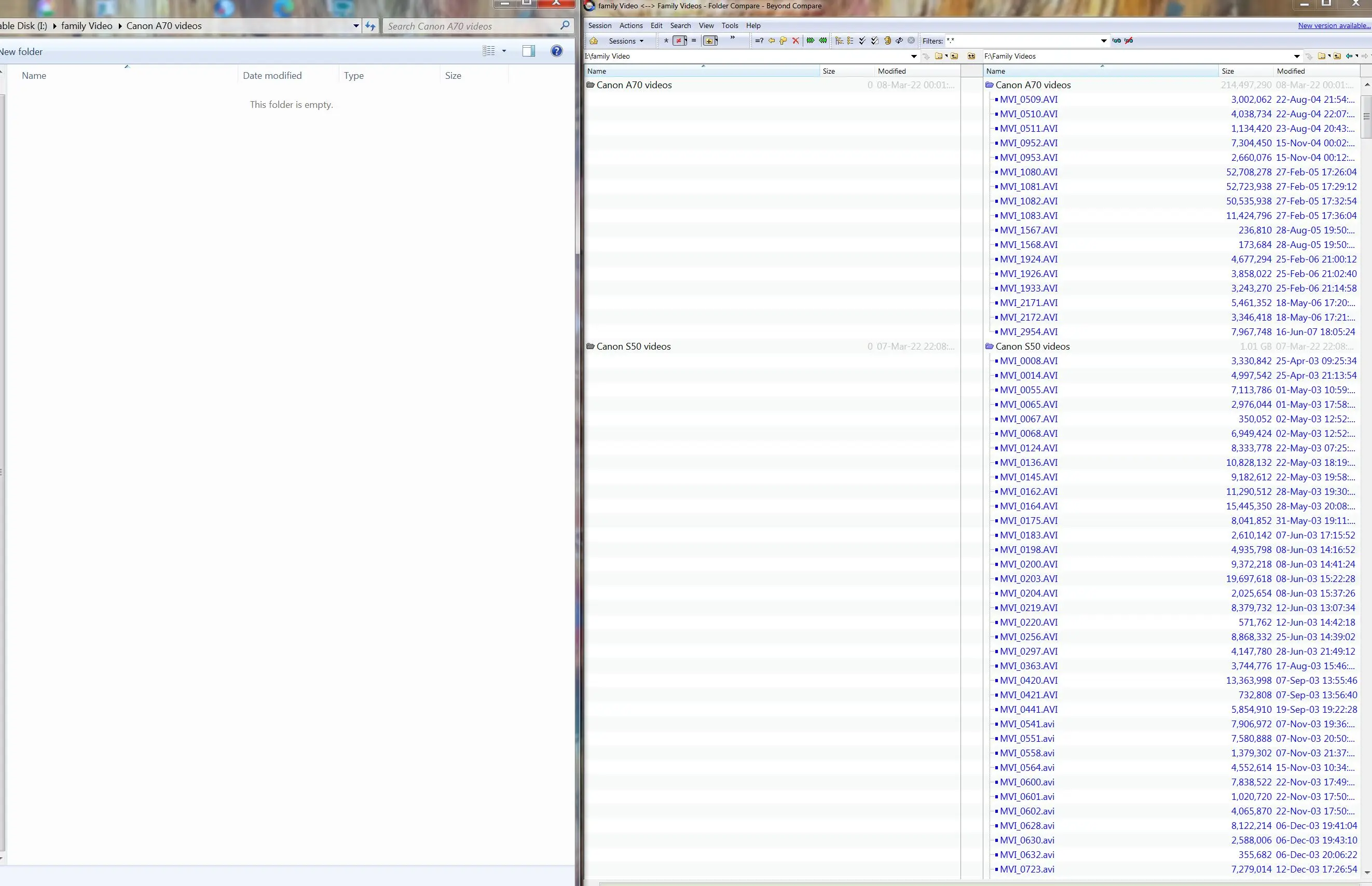Click the Swap Sides icon
This screenshot has height=886, width=1372.
click(x=899, y=40)
